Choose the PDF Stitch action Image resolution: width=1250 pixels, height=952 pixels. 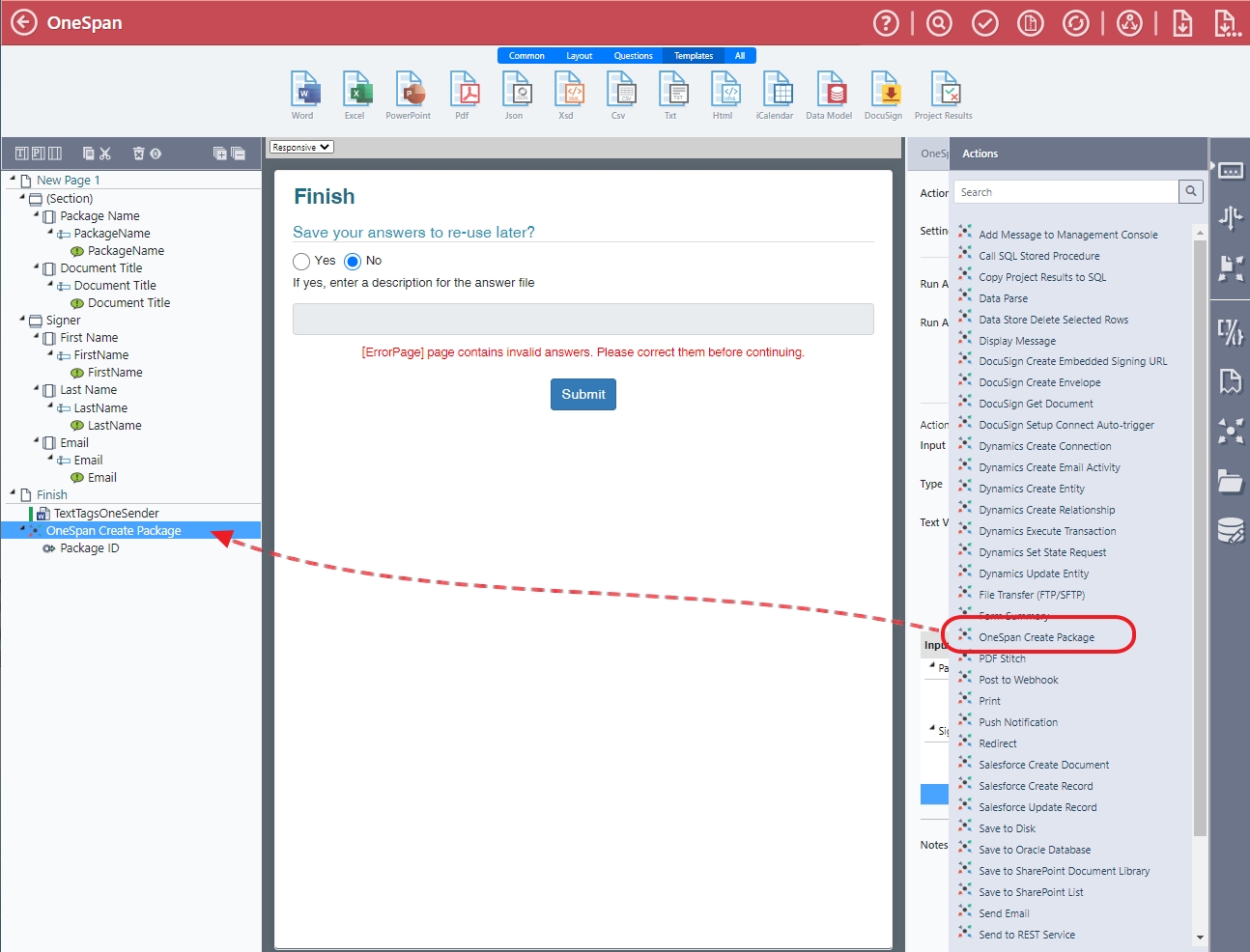tap(1002, 658)
